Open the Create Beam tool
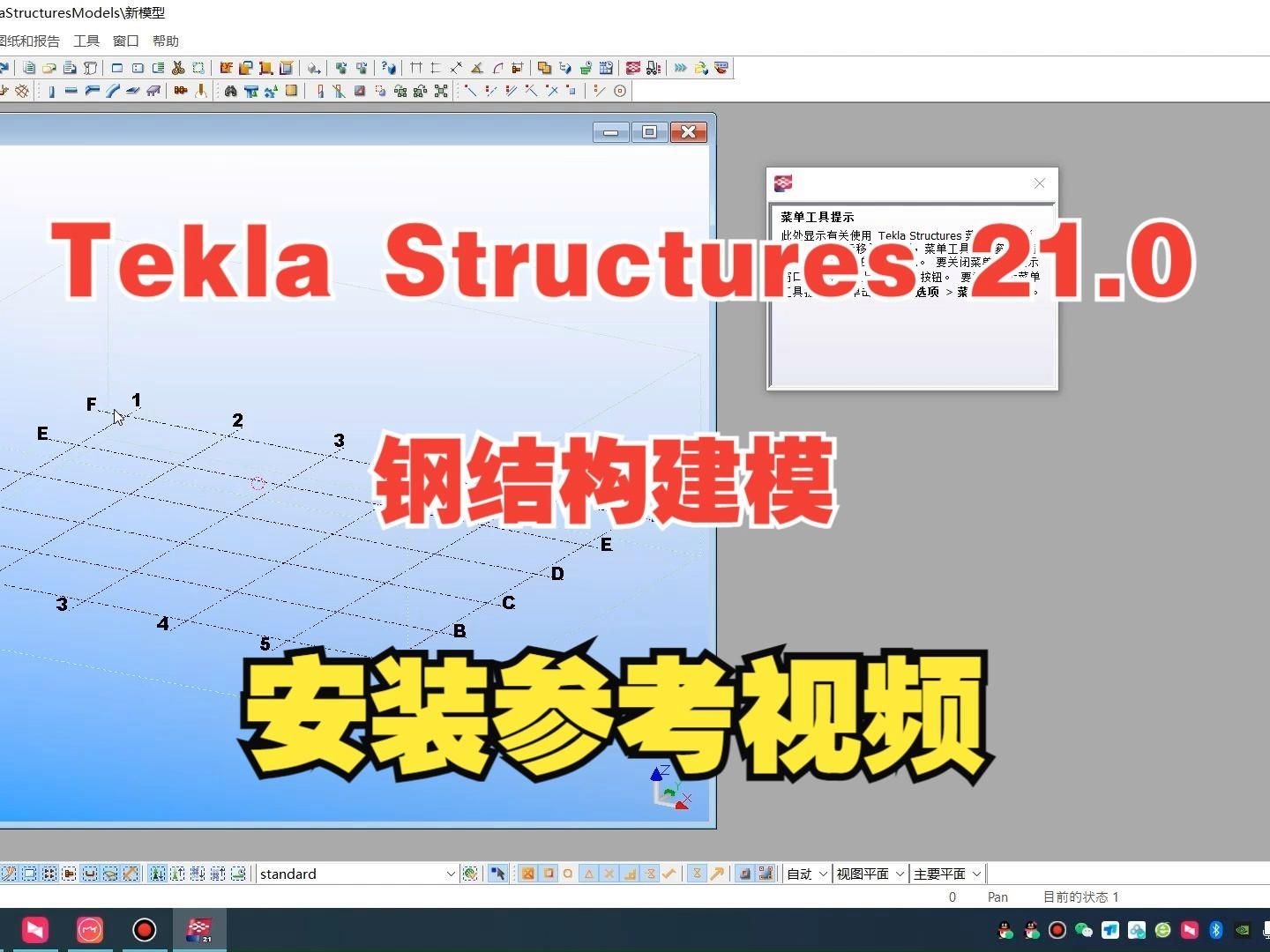 (70, 90)
